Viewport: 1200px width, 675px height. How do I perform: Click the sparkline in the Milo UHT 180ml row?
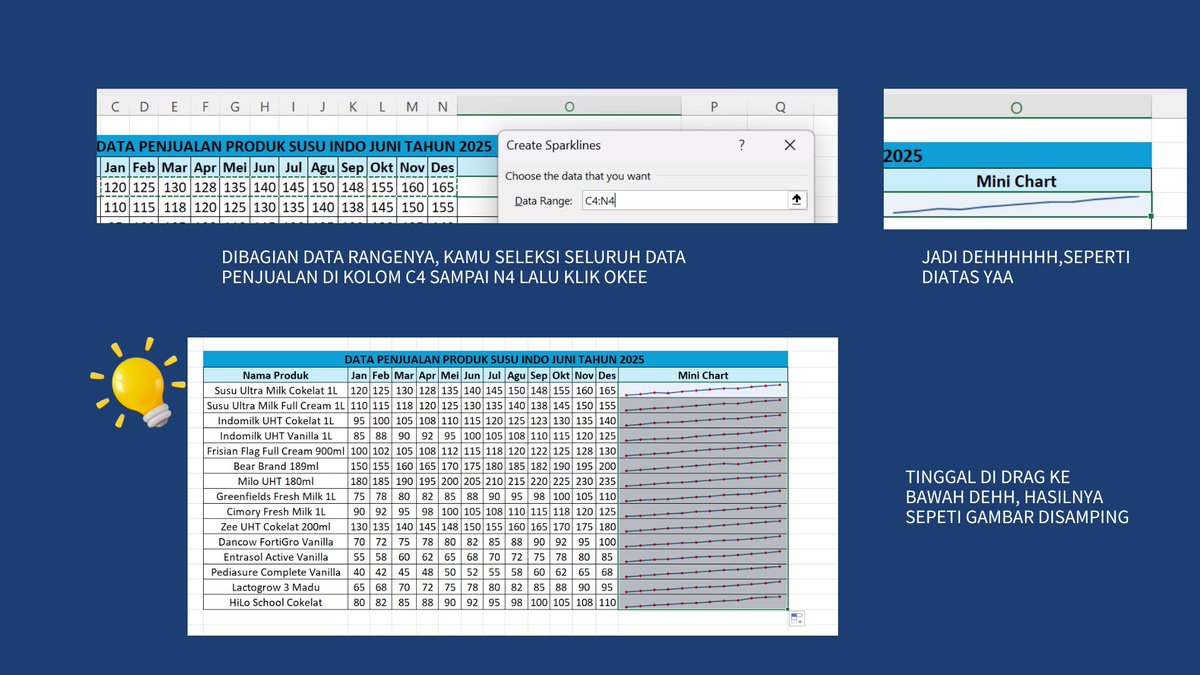pyautogui.click(x=703, y=481)
